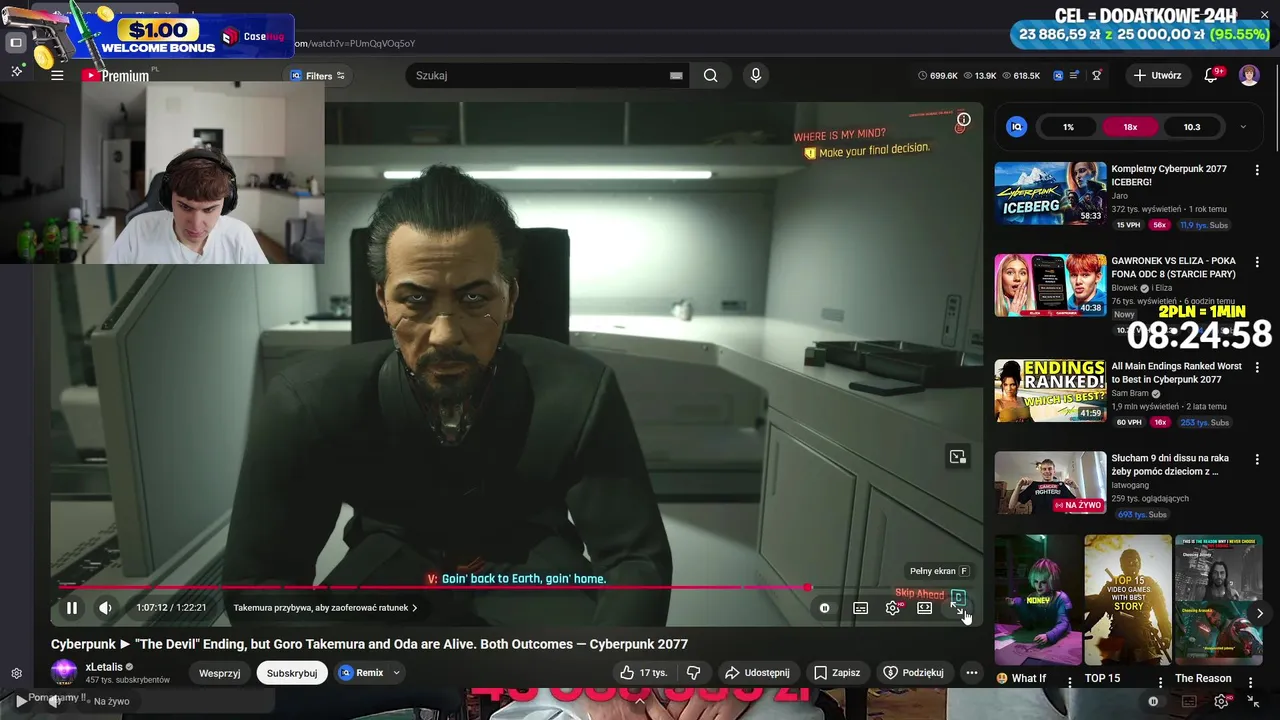Open the more actions three-dot menu below video

point(971,673)
